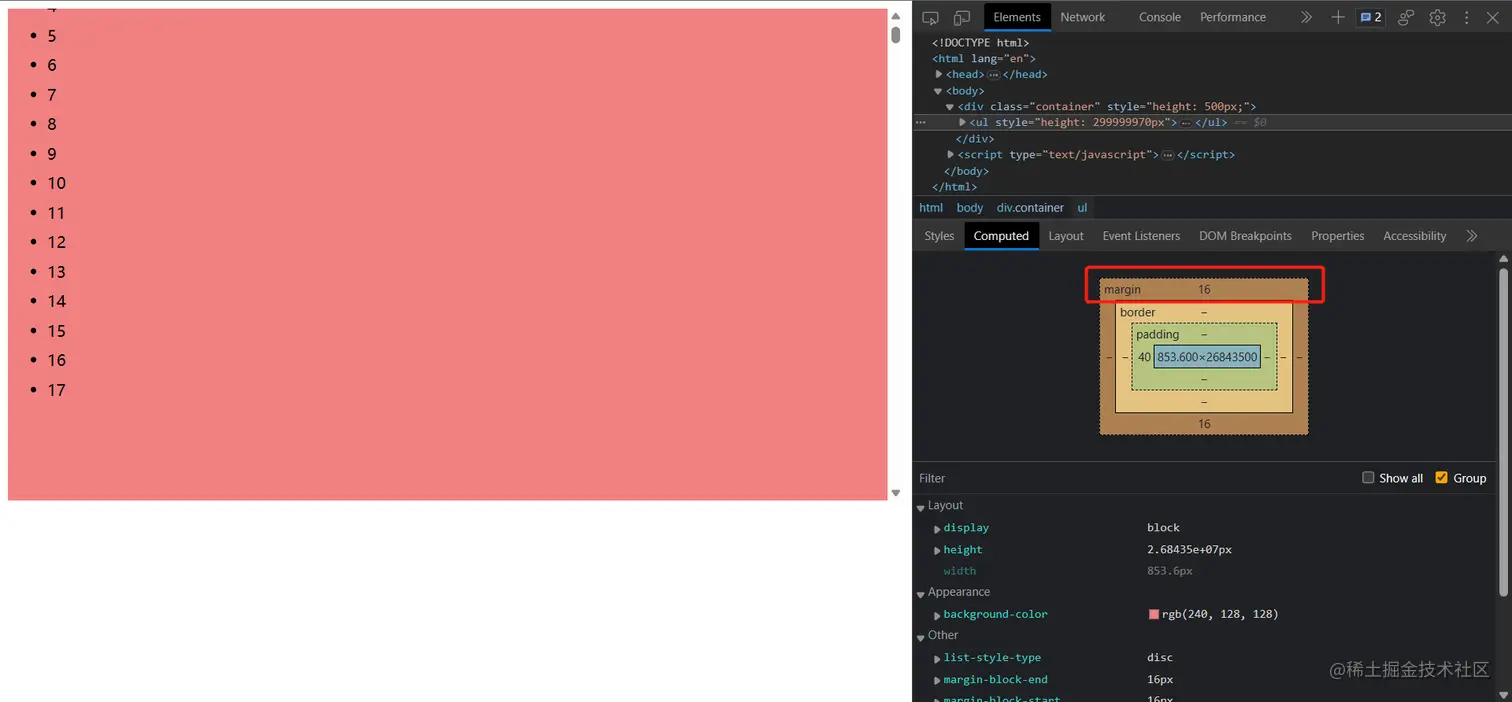The image size is (1512, 702).
Task: Open DevTools settings gear
Action: [x=1437, y=17]
